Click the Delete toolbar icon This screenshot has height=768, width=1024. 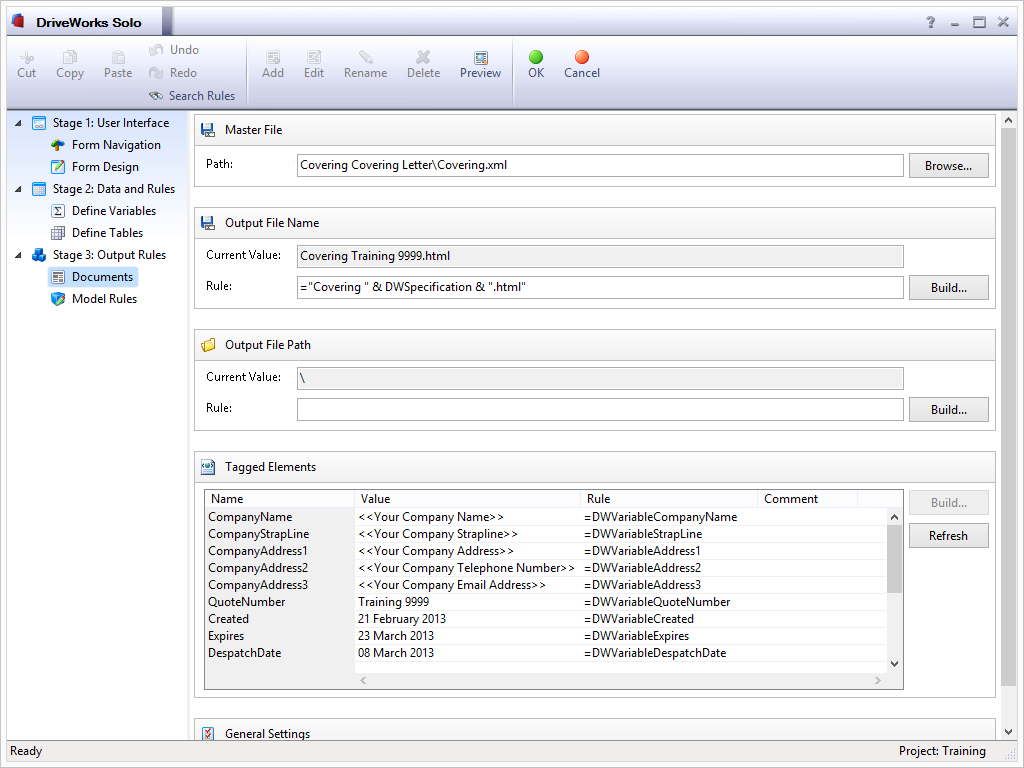423,57
